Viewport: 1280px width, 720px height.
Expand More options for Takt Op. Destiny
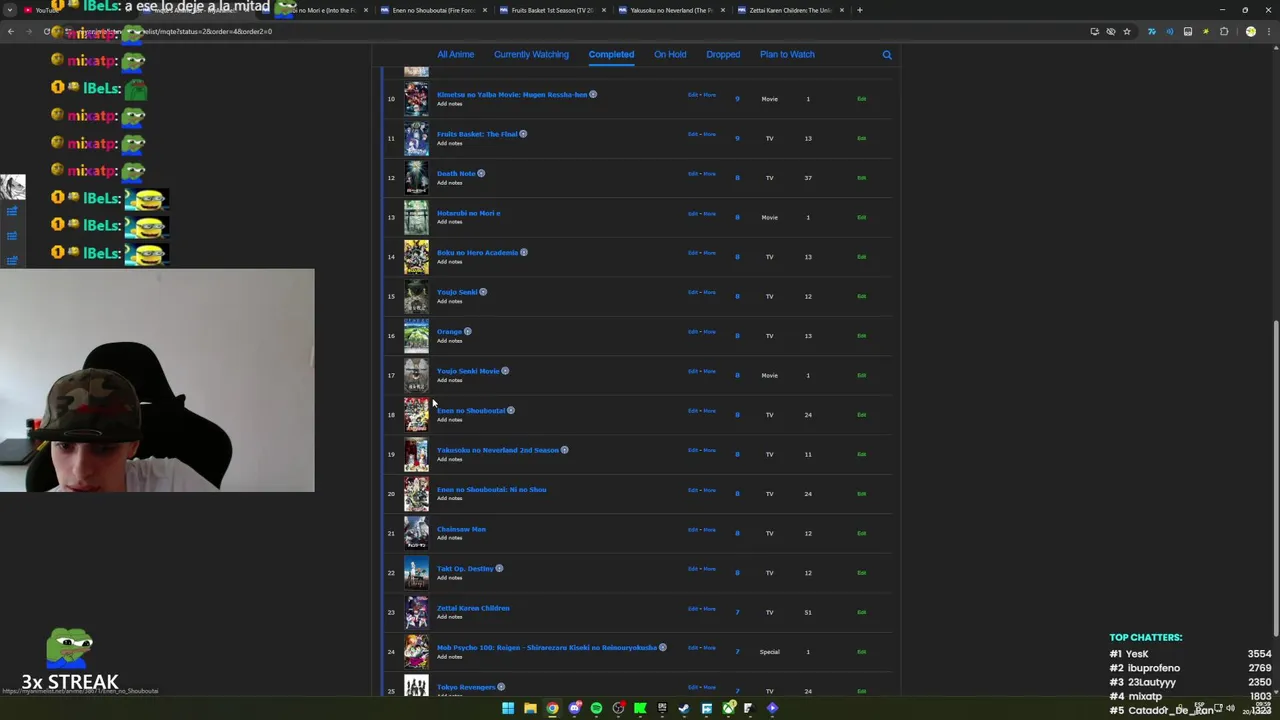pos(710,568)
